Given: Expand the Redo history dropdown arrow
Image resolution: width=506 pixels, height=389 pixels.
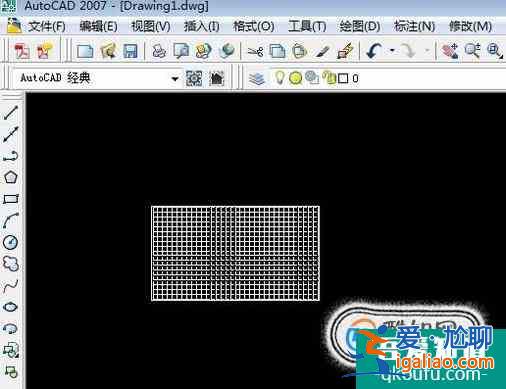Looking at the screenshot, I should 427,51.
